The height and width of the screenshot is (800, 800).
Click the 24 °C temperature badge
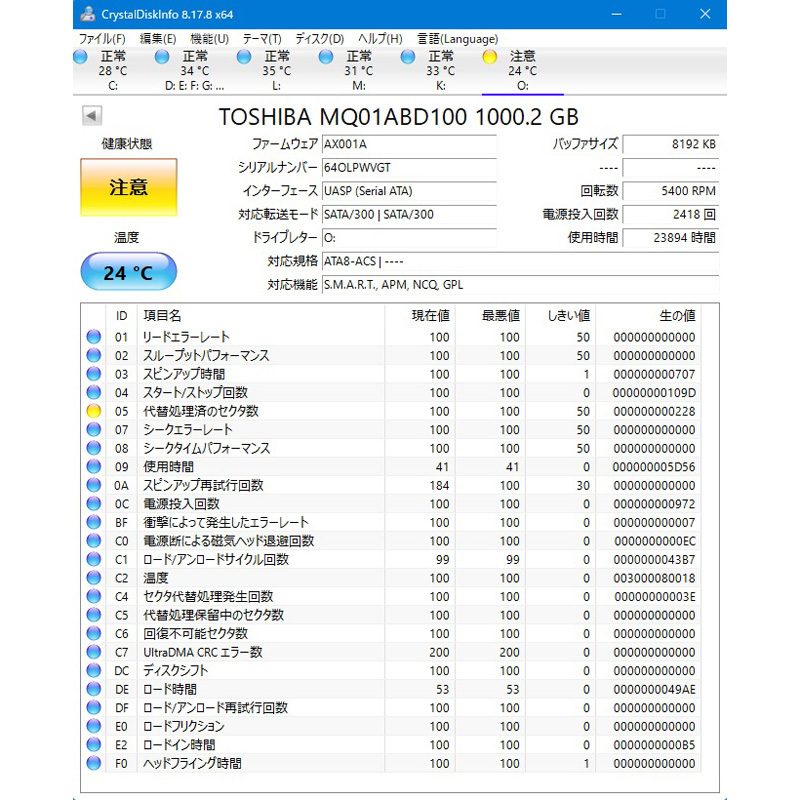(x=129, y=272)
